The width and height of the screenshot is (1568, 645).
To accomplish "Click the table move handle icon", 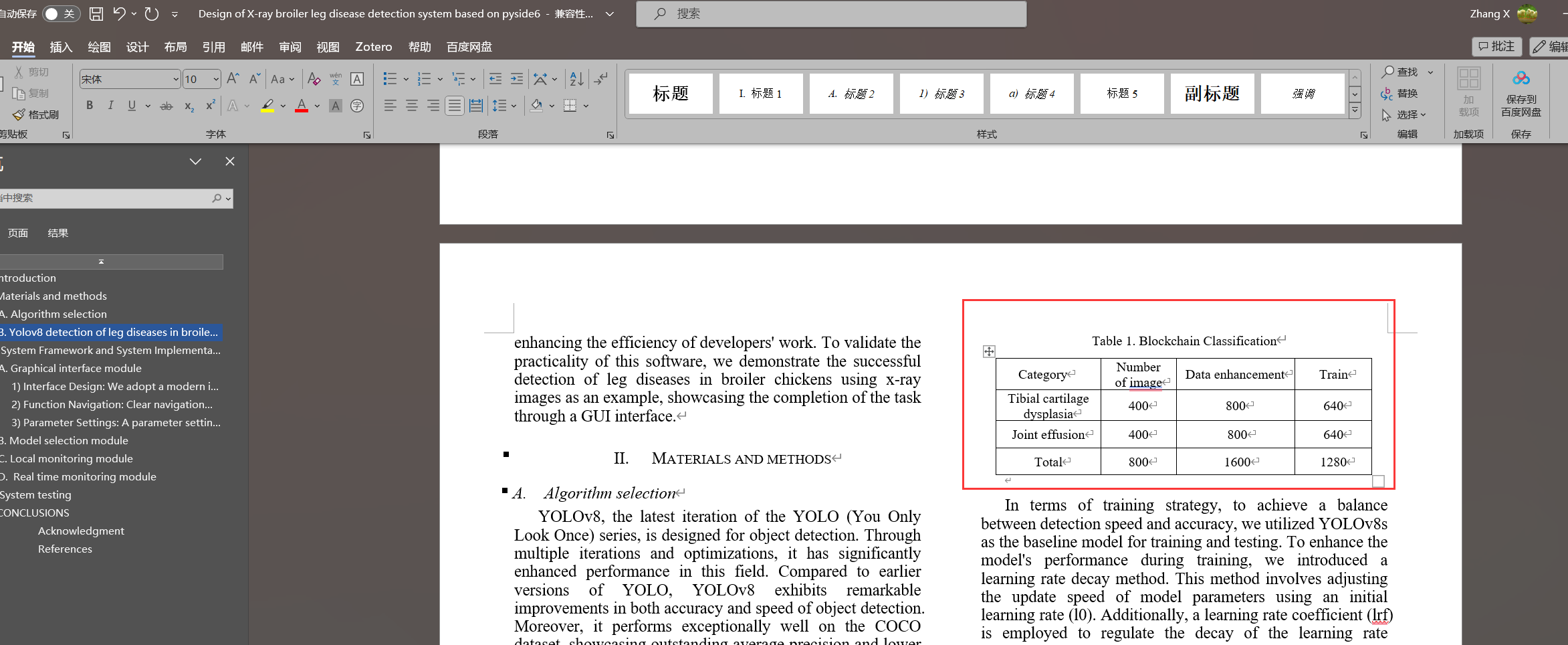I will click(989, 351).
